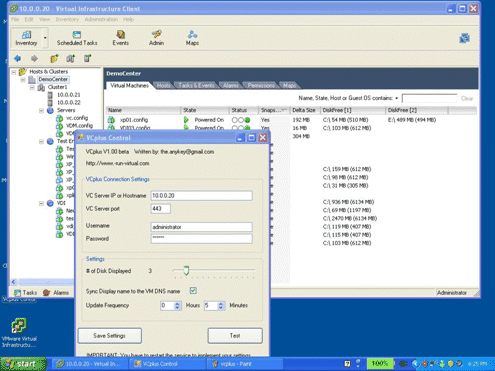
Task: Click the blue back arrow icon
Action: (17, 59)
